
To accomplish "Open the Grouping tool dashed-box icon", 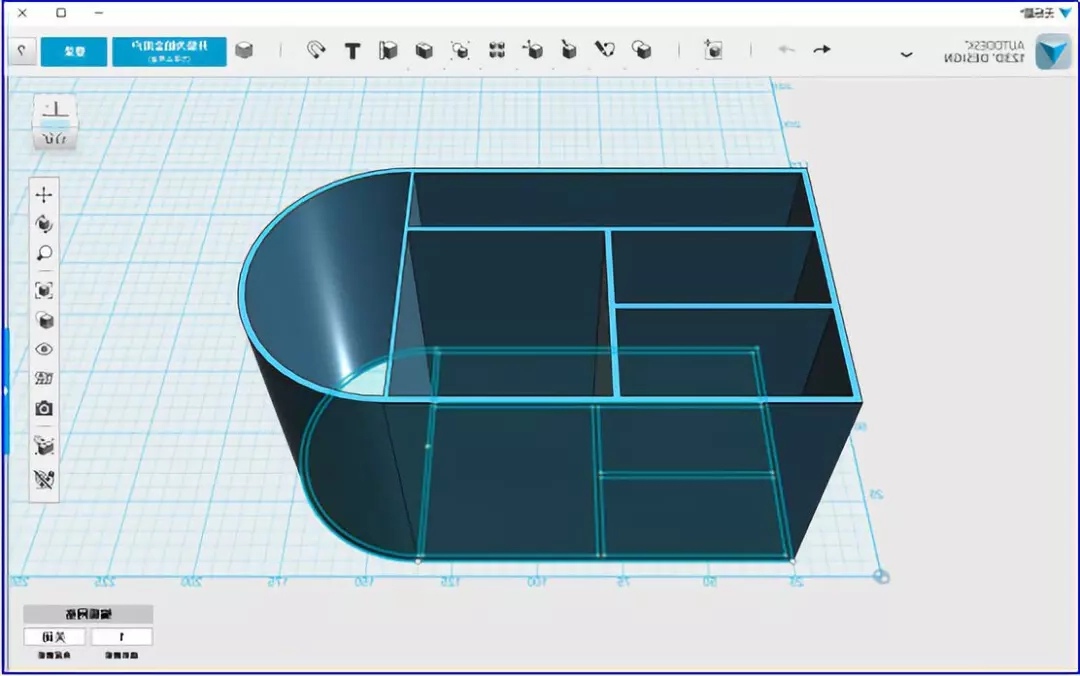I will tap(460, 50).
